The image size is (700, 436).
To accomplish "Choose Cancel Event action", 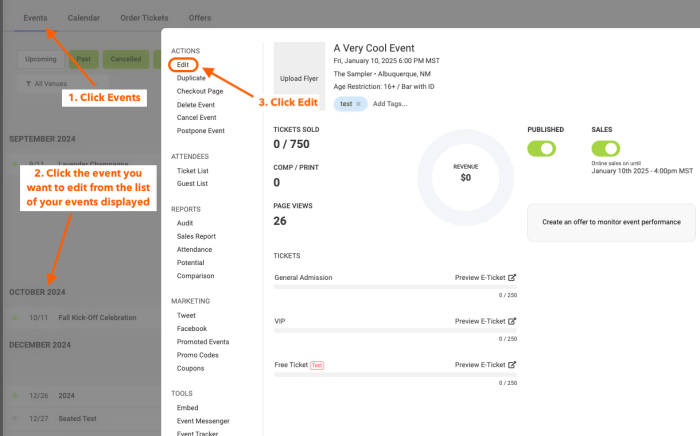I will coord(196,117).
